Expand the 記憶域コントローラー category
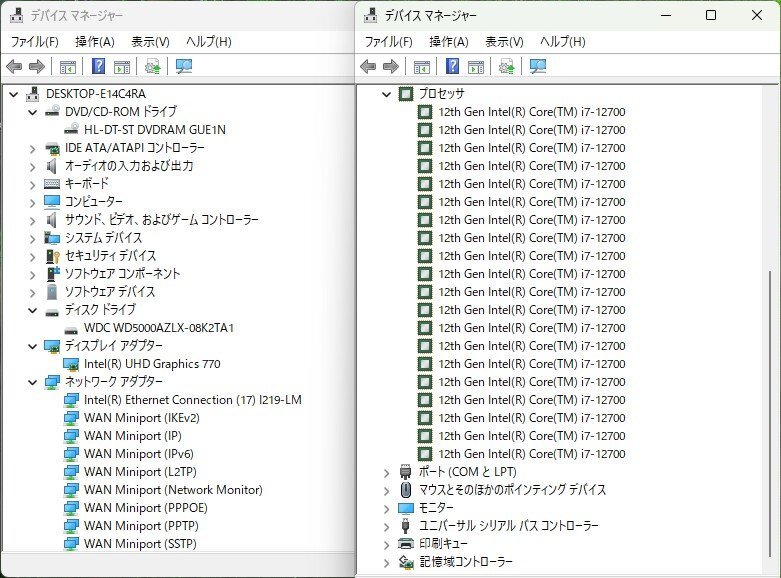This screenshot has width=781, height=578. point(387,563)
